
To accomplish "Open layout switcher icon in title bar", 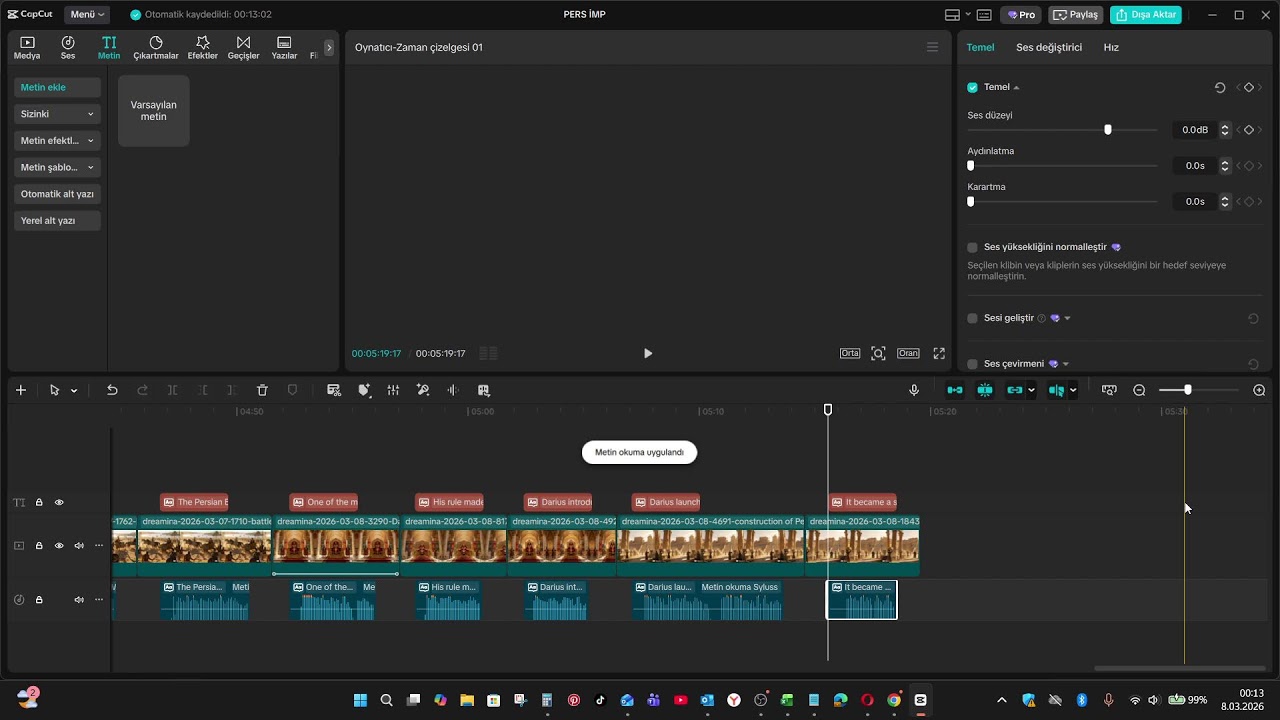I will (x=953, y=15).
